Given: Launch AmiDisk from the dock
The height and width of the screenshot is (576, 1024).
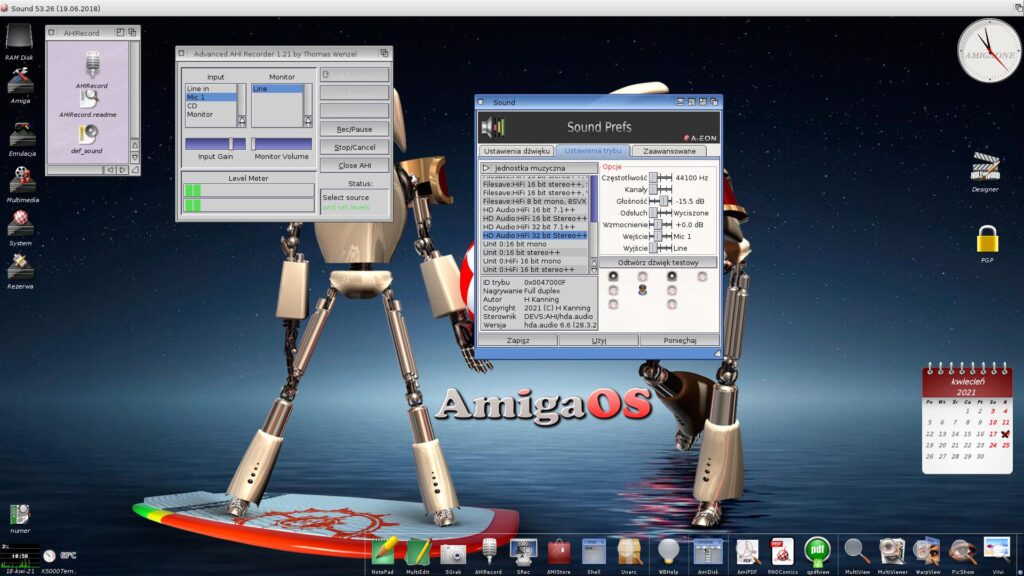Looking at the screenshot, I should pos(708,552).
